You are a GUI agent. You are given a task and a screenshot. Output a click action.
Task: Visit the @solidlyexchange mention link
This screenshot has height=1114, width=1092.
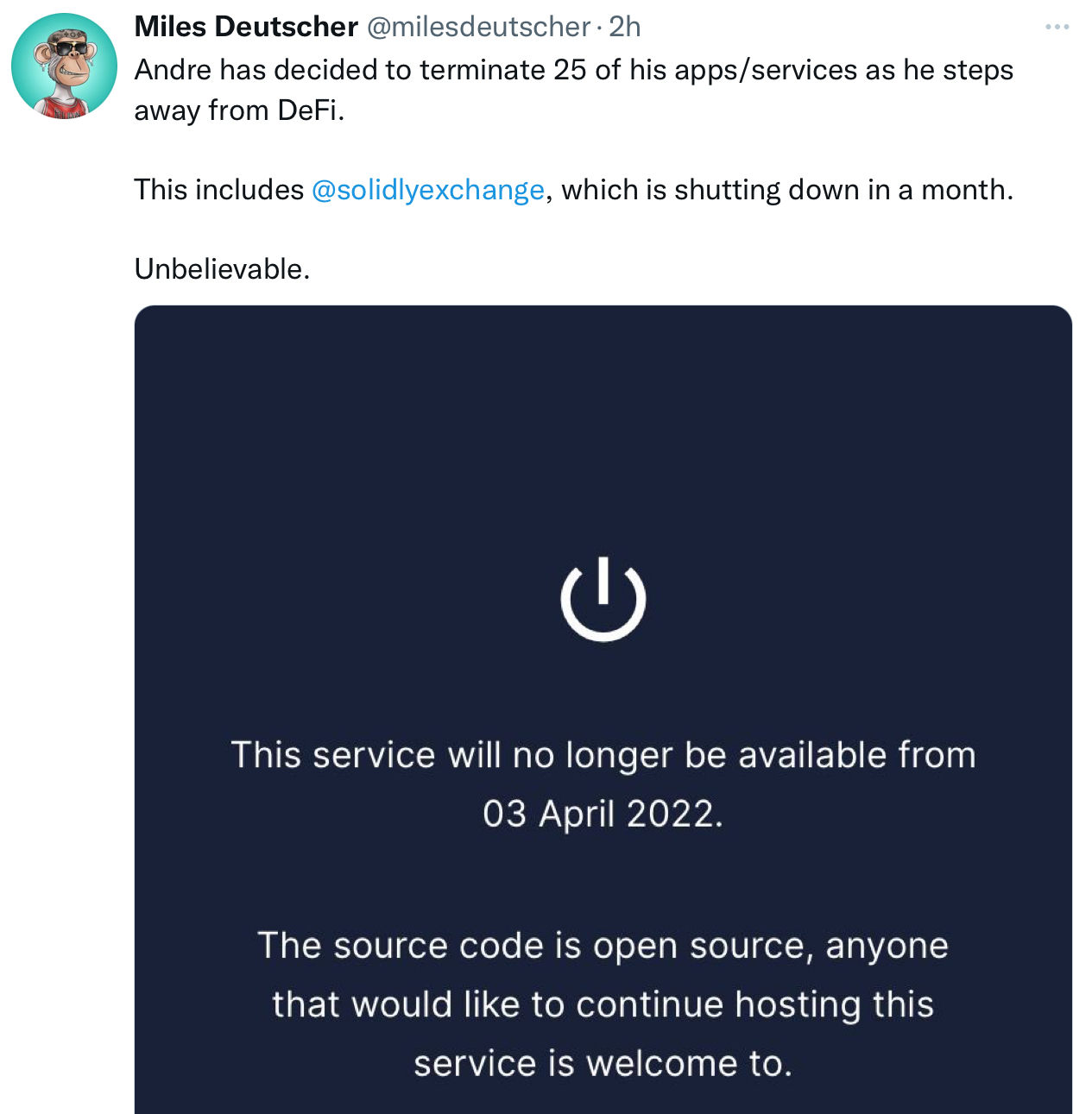coord(428,190)
